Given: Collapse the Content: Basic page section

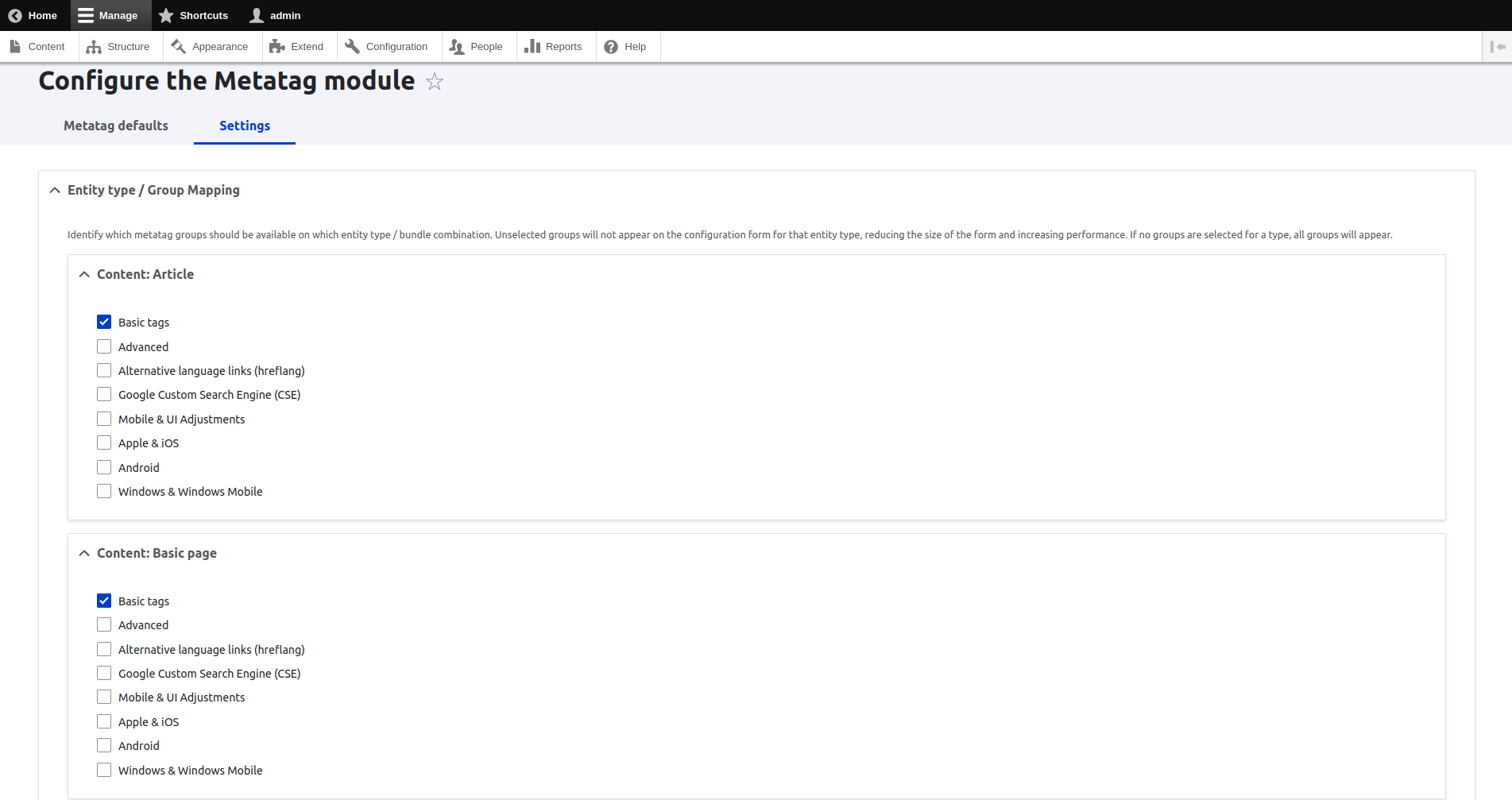Looking at the screenshot, I should [84, 553].
